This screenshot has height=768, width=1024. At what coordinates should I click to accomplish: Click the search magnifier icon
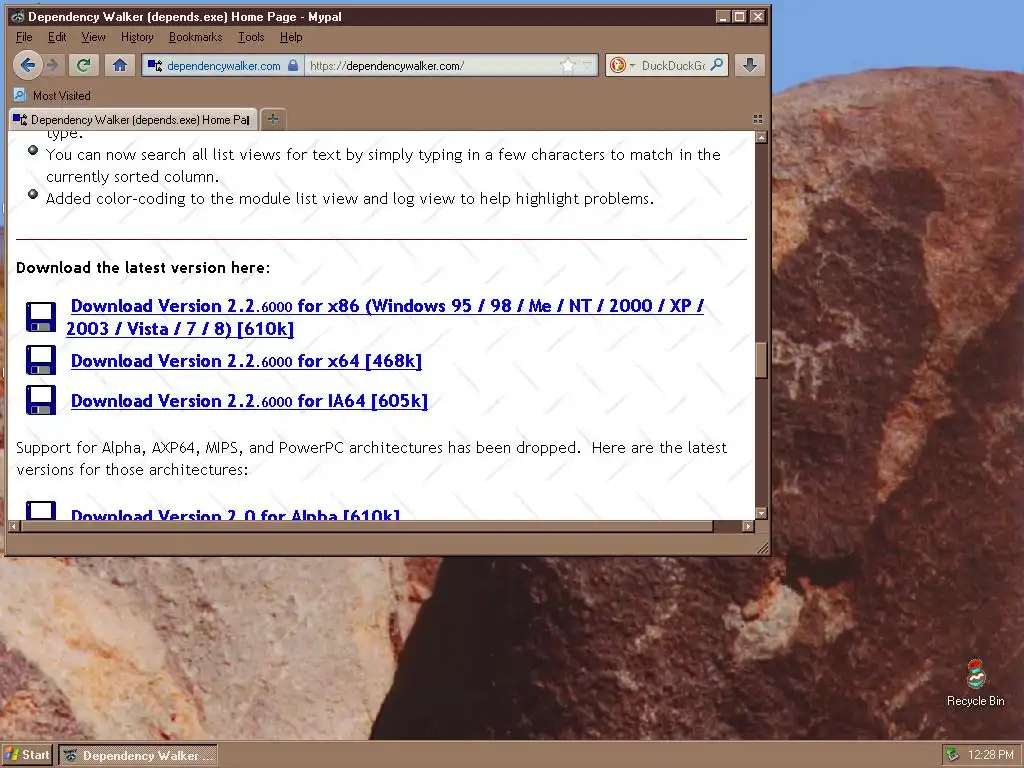pos(716,65)
